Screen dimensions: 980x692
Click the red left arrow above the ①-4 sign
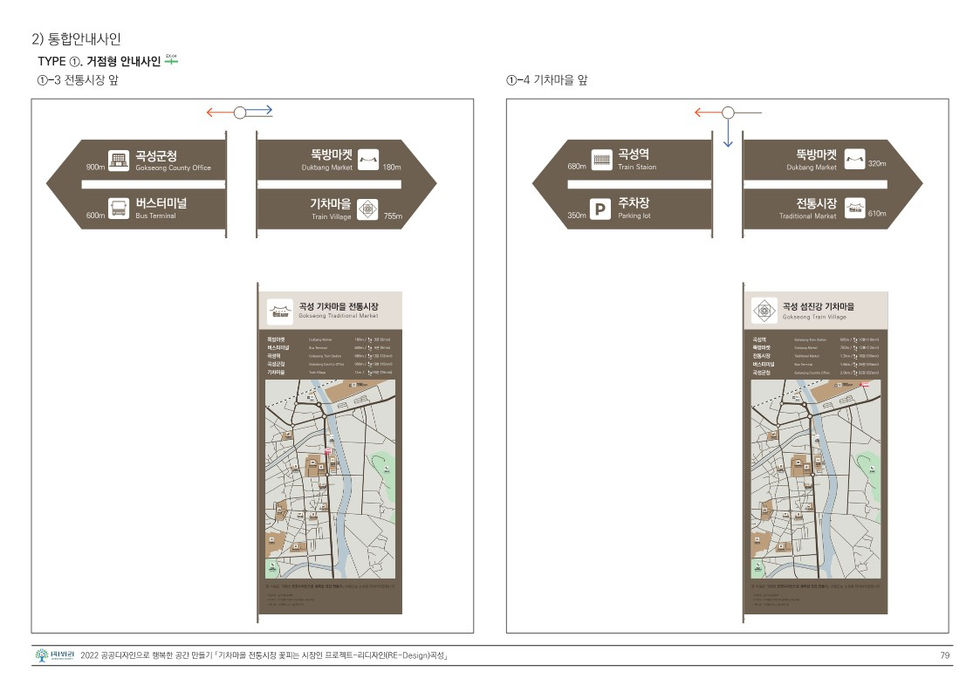pyautogui.click(x=708, y=113)
